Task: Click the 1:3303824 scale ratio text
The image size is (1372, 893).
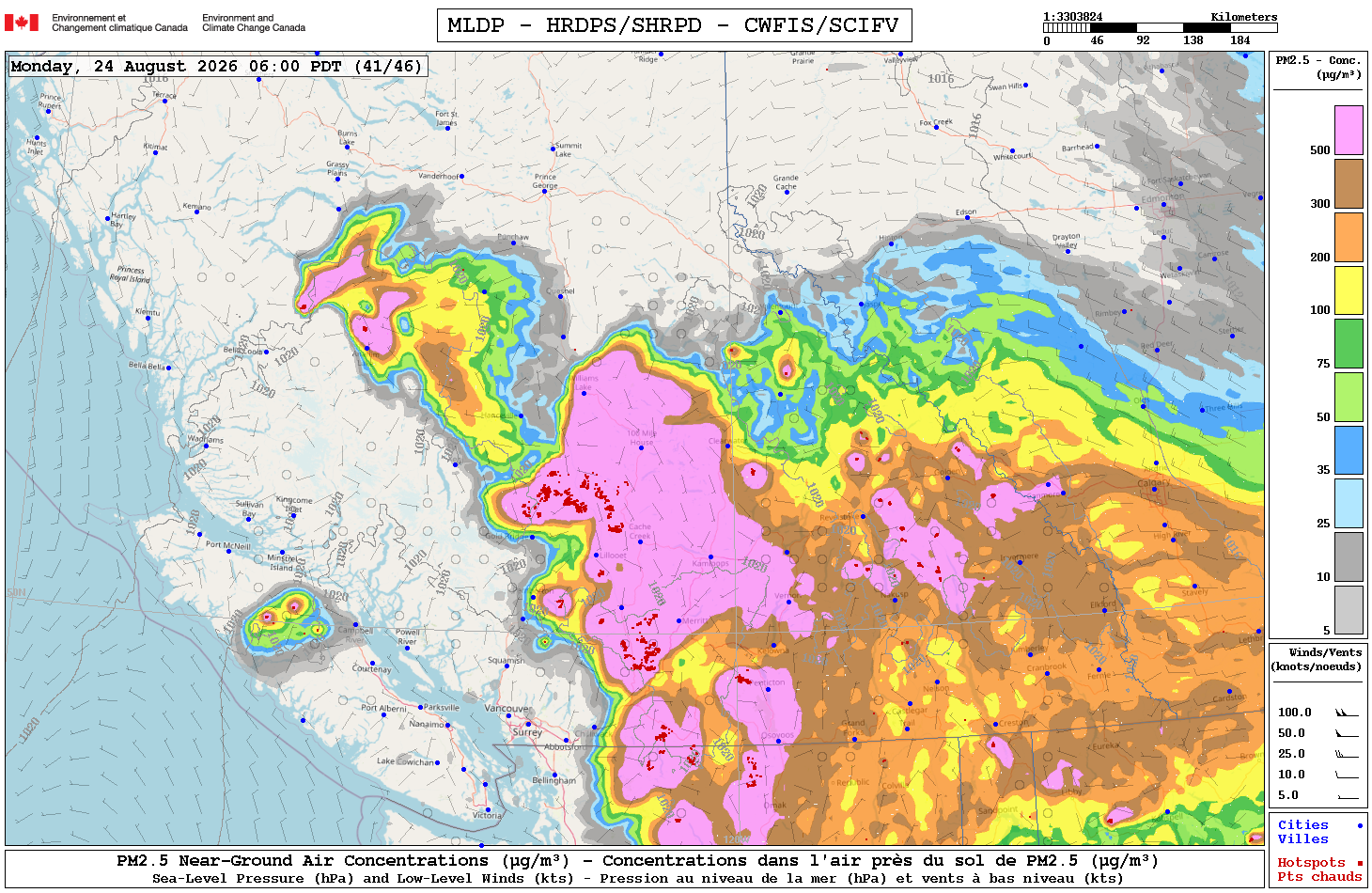Action: [1073, 17]
